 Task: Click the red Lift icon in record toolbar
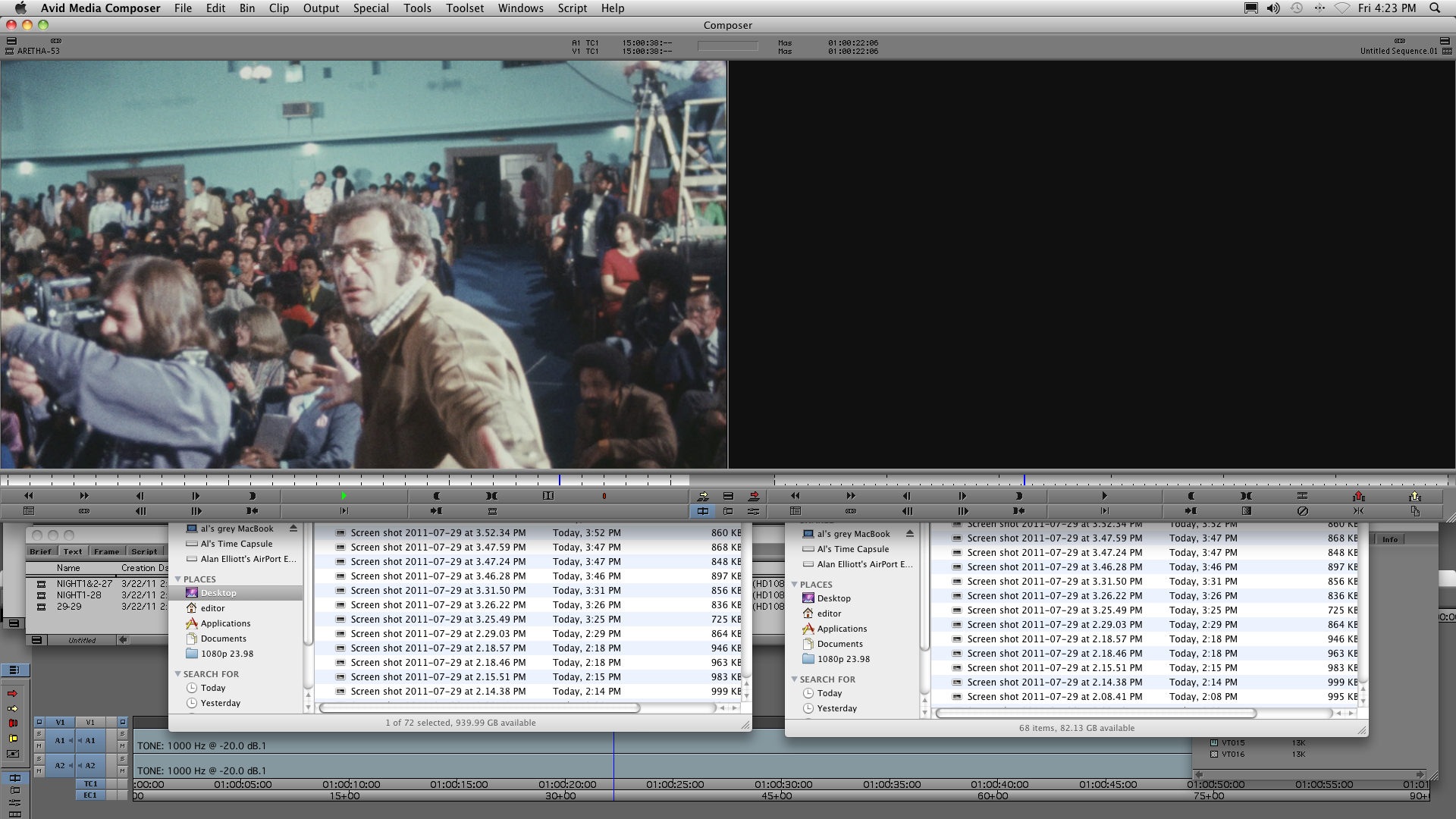click(x=1358, y=496)
